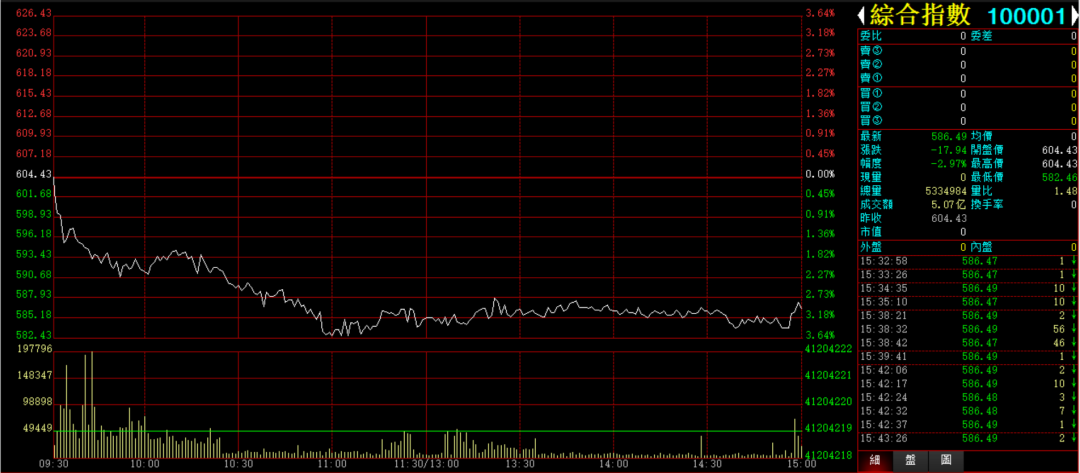This screenshot has height=473, width=1080.
Task: Select the 15:42:06 trade row
Action: pos(968,370)
